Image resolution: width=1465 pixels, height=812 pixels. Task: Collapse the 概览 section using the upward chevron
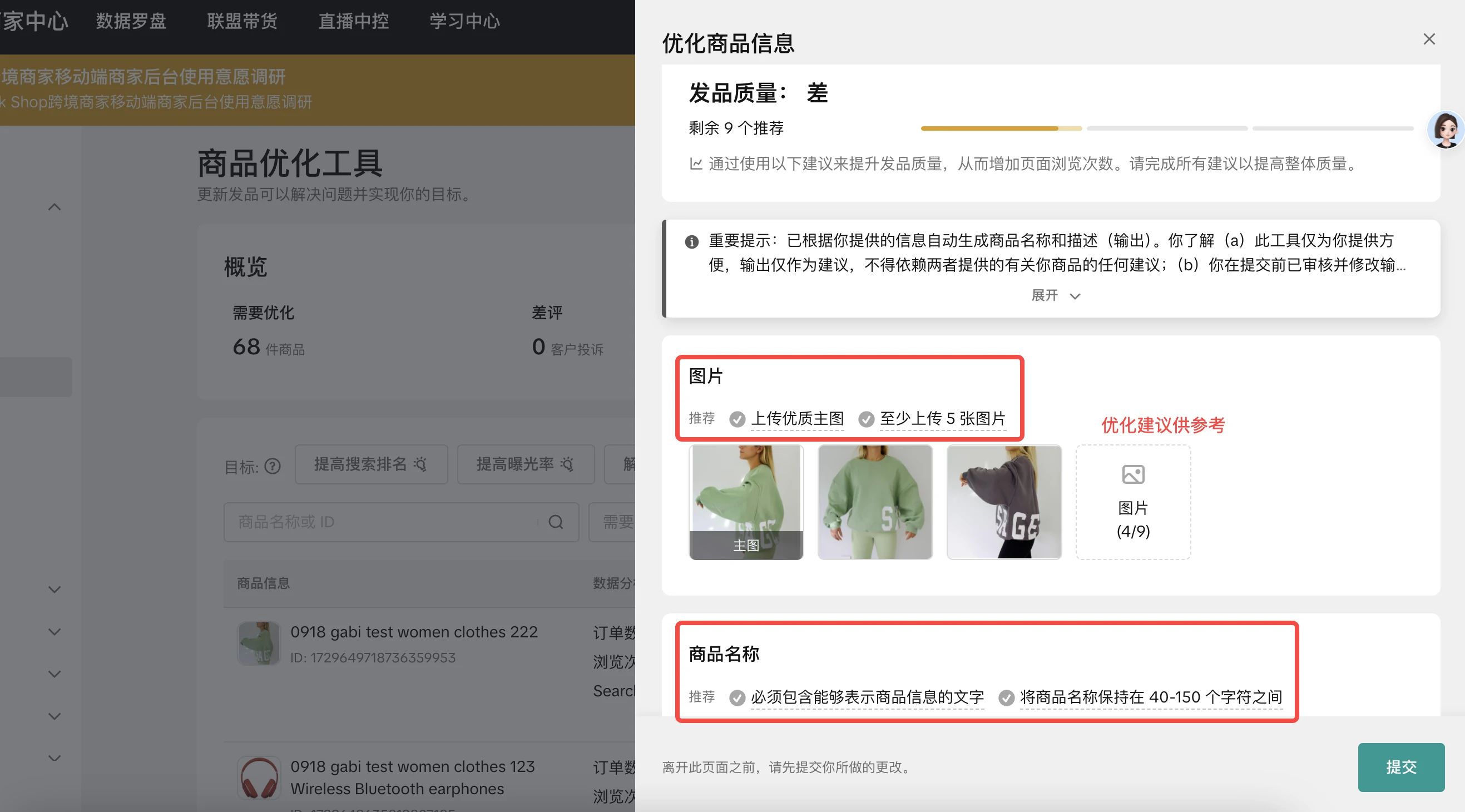(x=54, y=206)
